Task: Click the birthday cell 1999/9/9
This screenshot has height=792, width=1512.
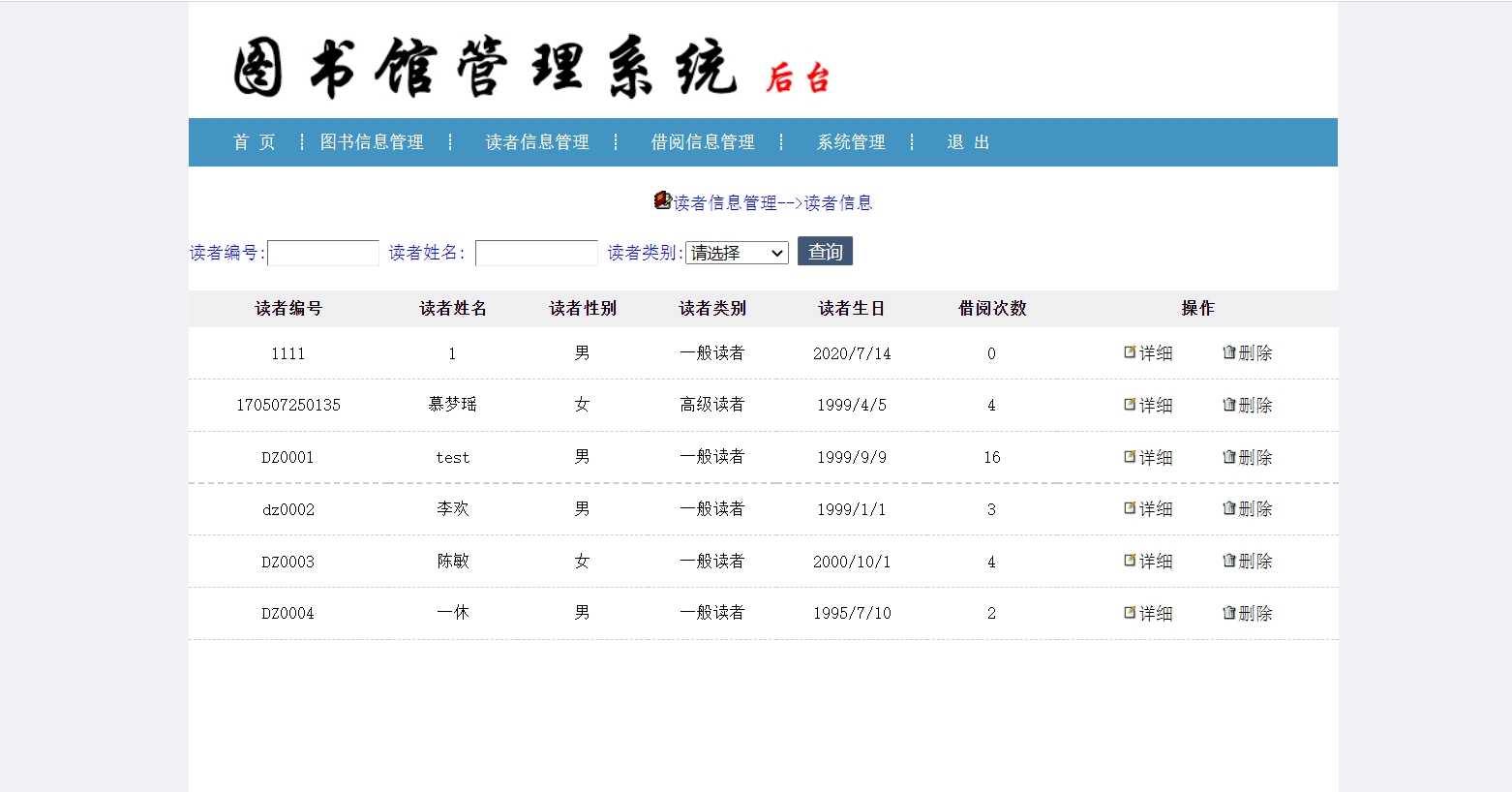Action: 852,457
